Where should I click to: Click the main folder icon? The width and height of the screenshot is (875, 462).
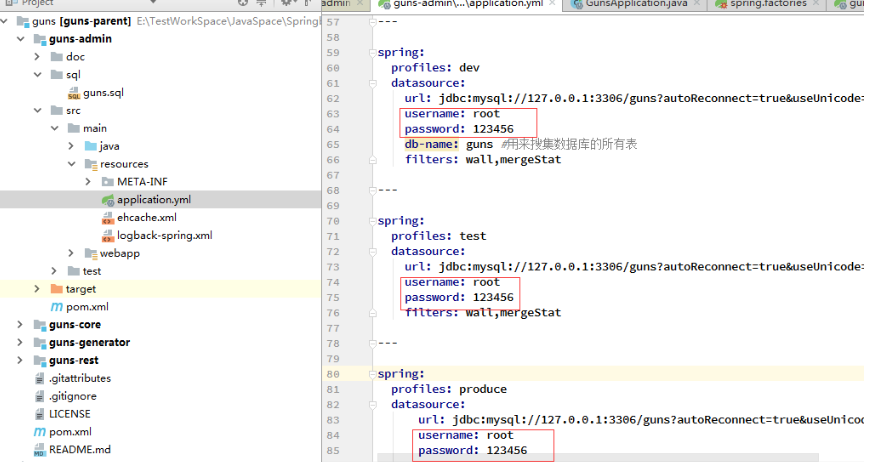74,128
